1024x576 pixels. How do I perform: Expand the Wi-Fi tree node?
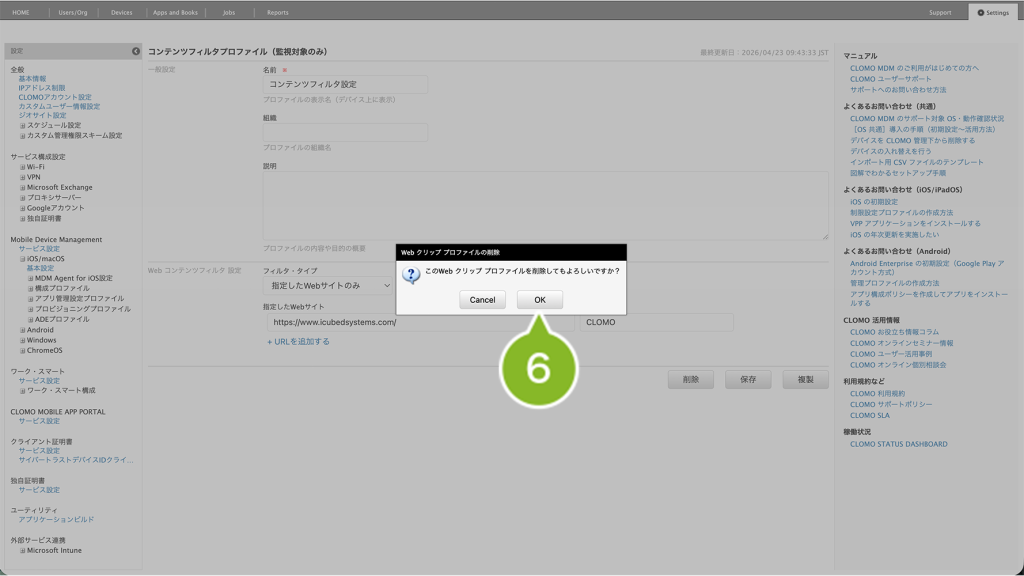point(23,167)
